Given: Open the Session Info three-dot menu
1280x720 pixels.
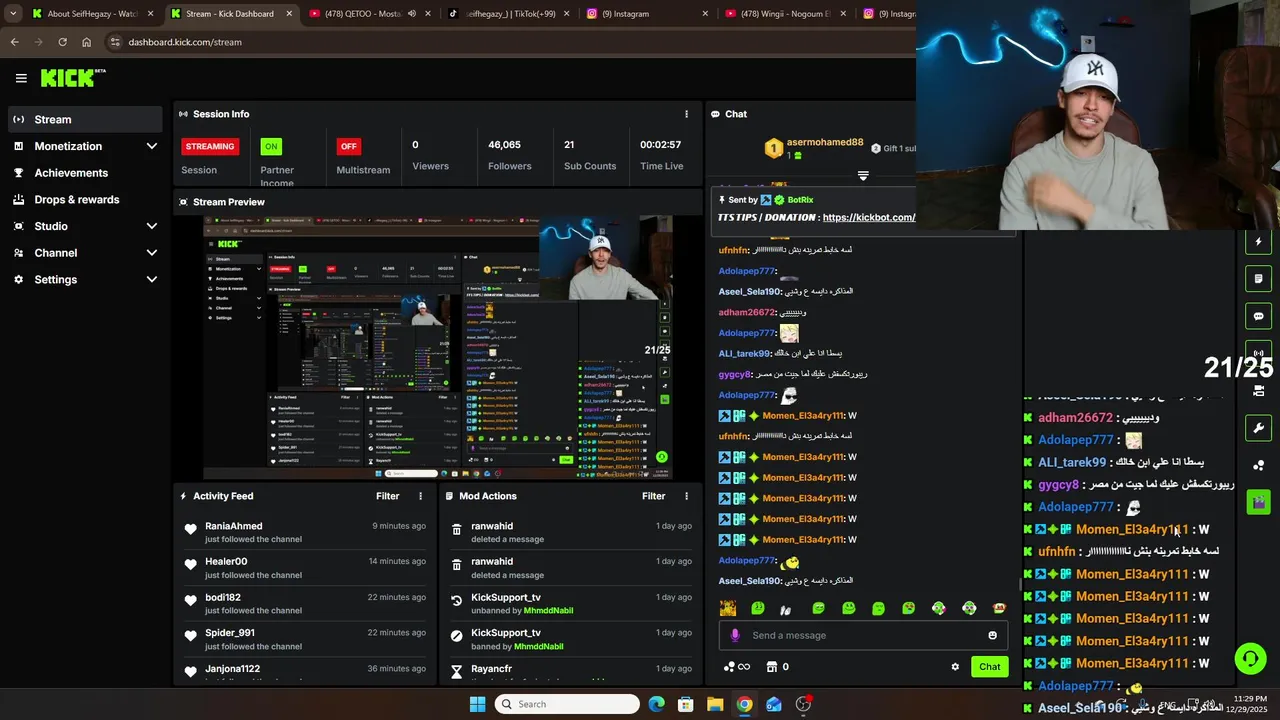Looking at the screenshot, I should coord(686,114).
